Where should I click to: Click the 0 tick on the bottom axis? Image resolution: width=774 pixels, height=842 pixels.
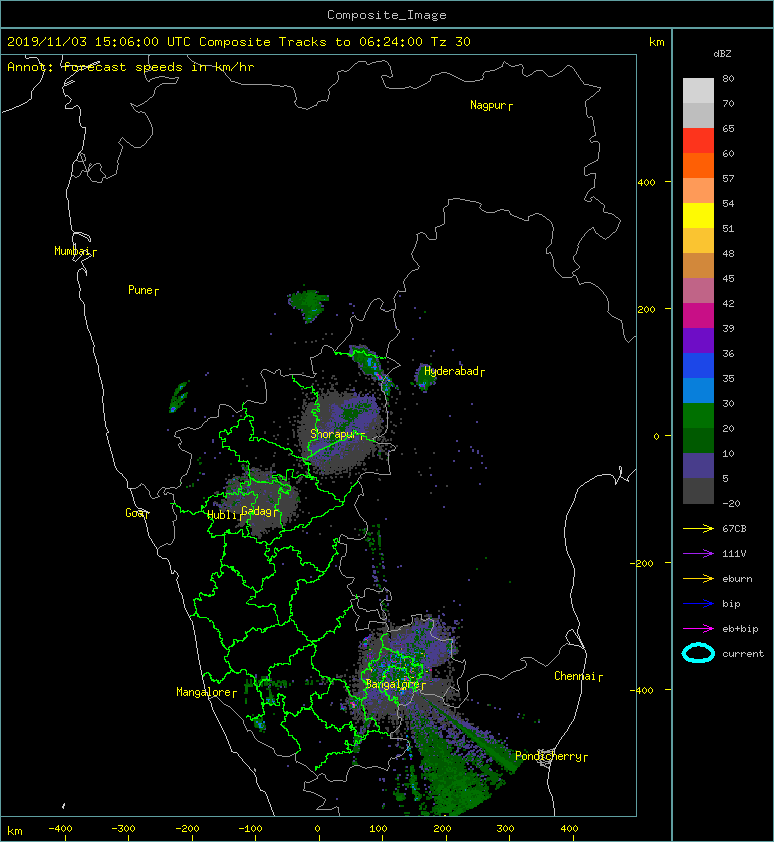[x=317, y=829]
